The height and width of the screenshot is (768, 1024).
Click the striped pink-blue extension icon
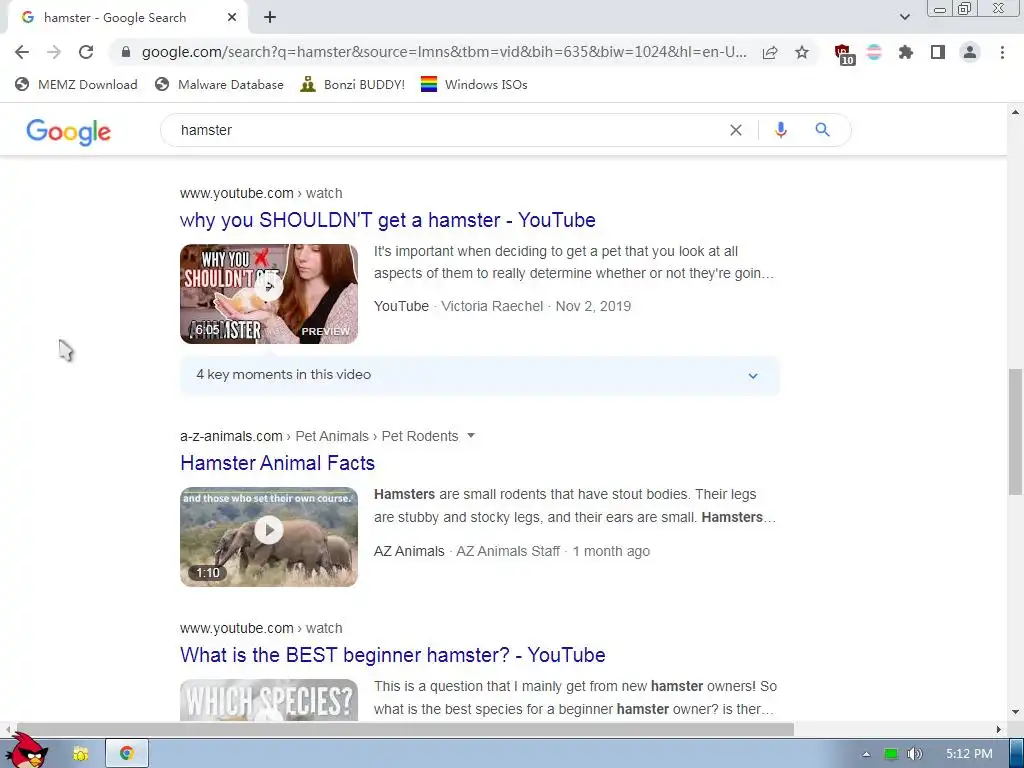point(874,52)
